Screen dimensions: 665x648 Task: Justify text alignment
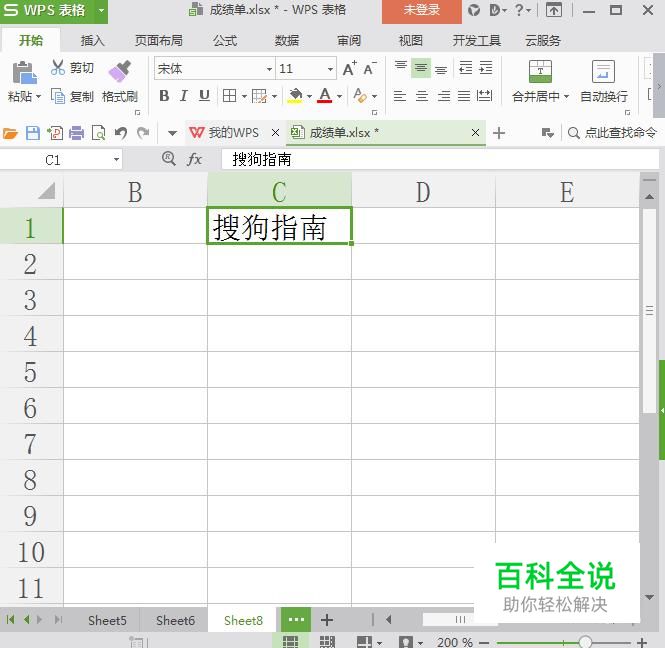point(464,96)
